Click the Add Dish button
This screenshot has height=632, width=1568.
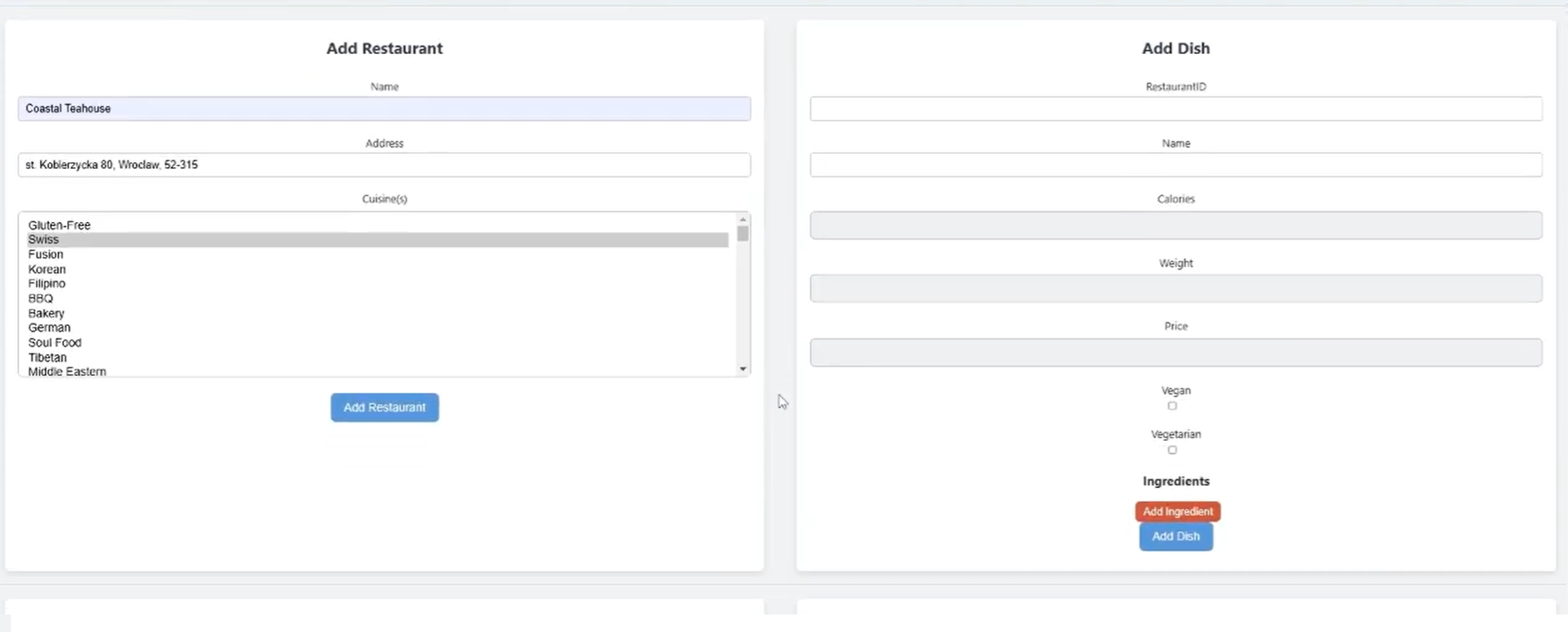click(1175, 536)
